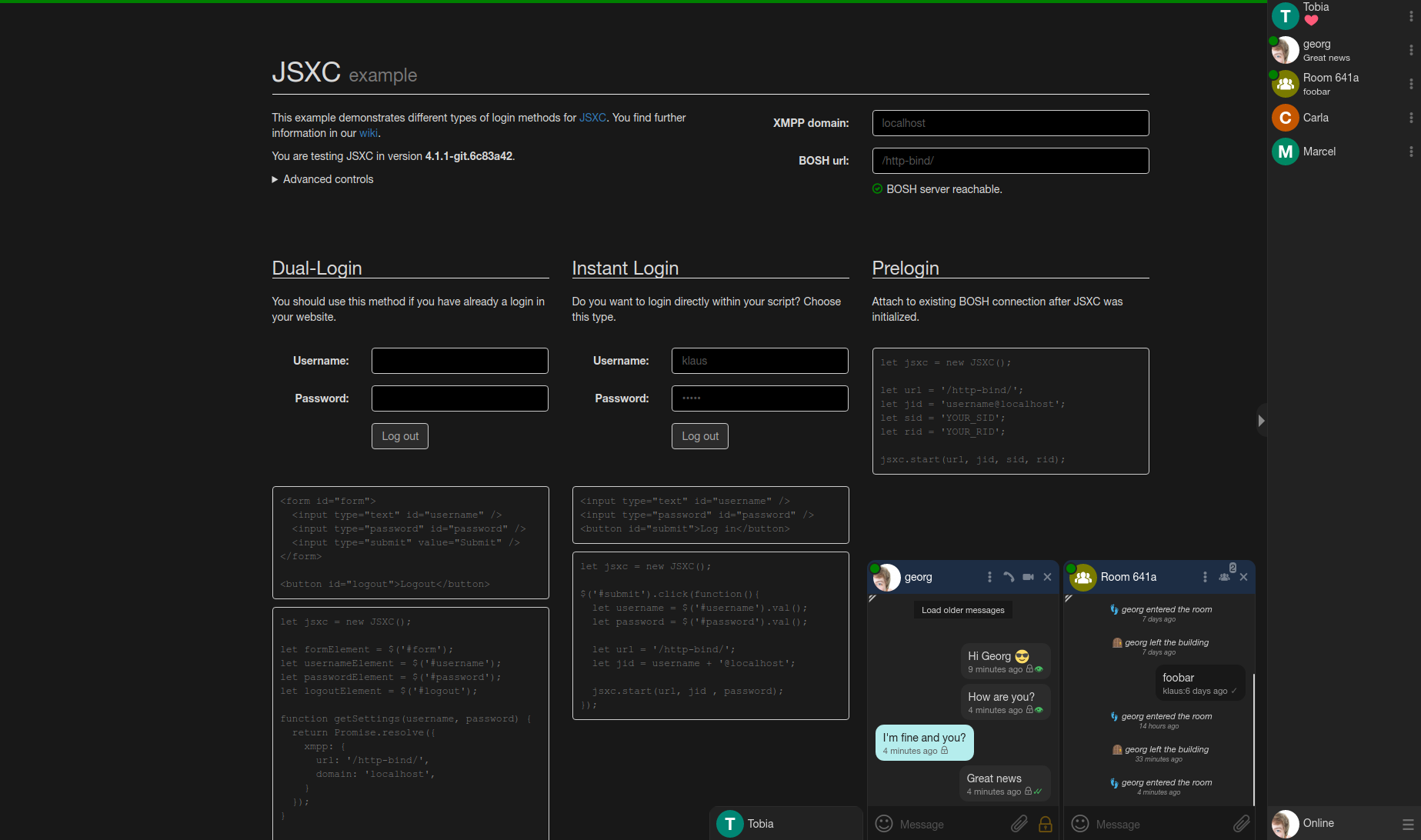The image size is (1421, 840).
Task: Click the foobar message bubble
Action: point(1200,683)
